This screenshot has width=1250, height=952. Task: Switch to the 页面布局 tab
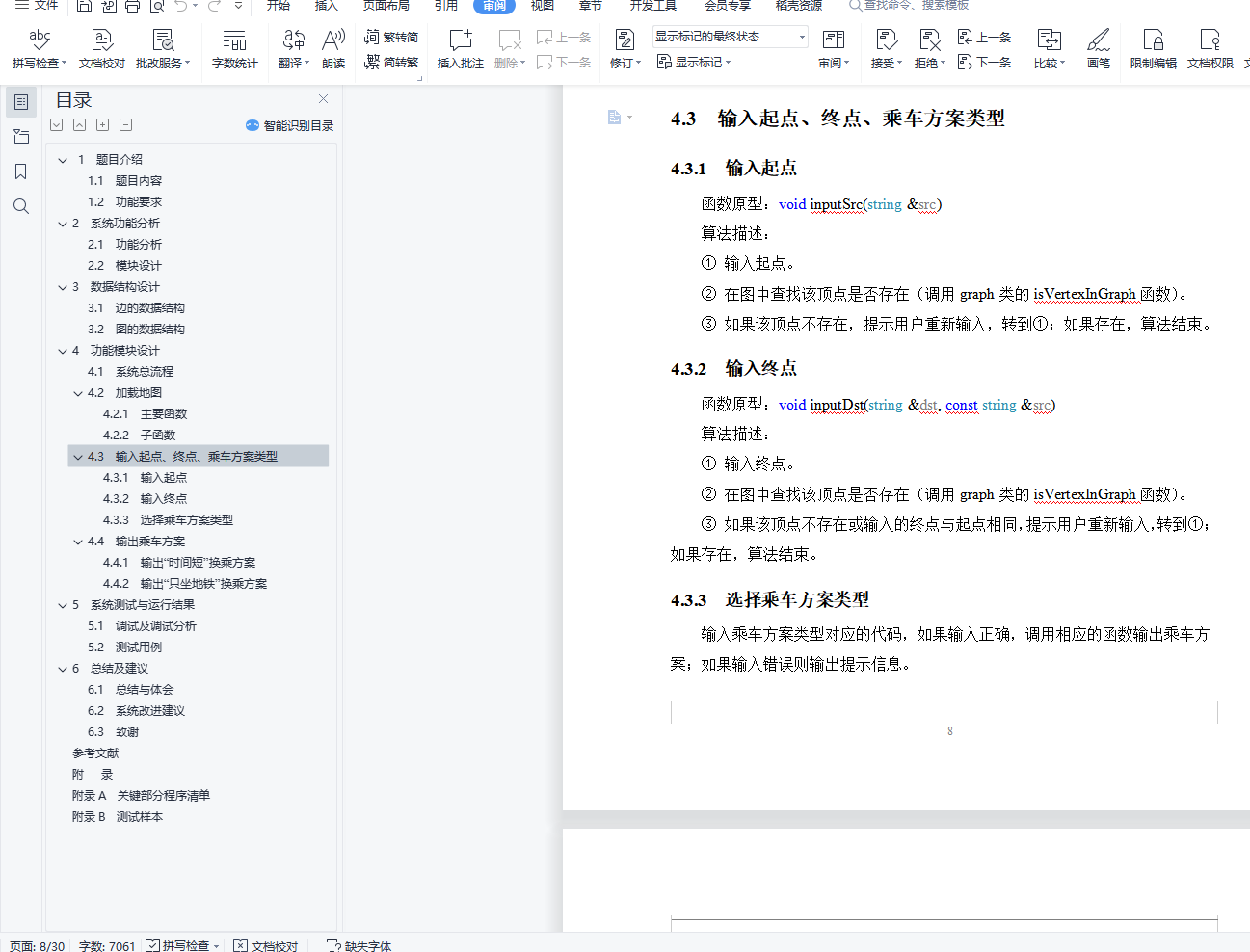point(386,6)
